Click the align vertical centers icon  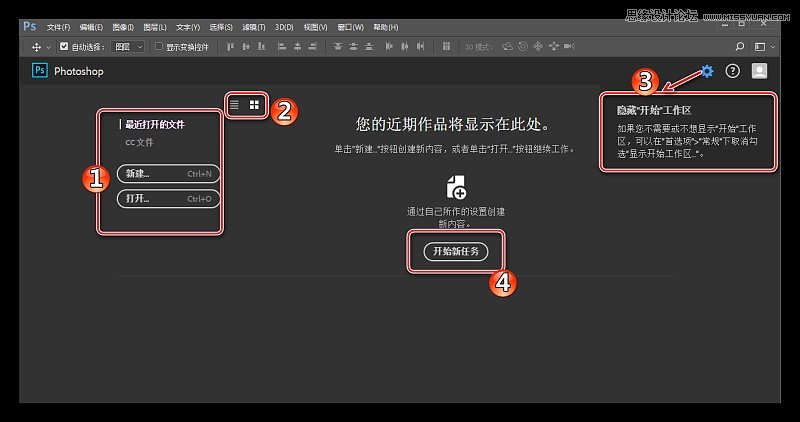[x=246, y=46]
